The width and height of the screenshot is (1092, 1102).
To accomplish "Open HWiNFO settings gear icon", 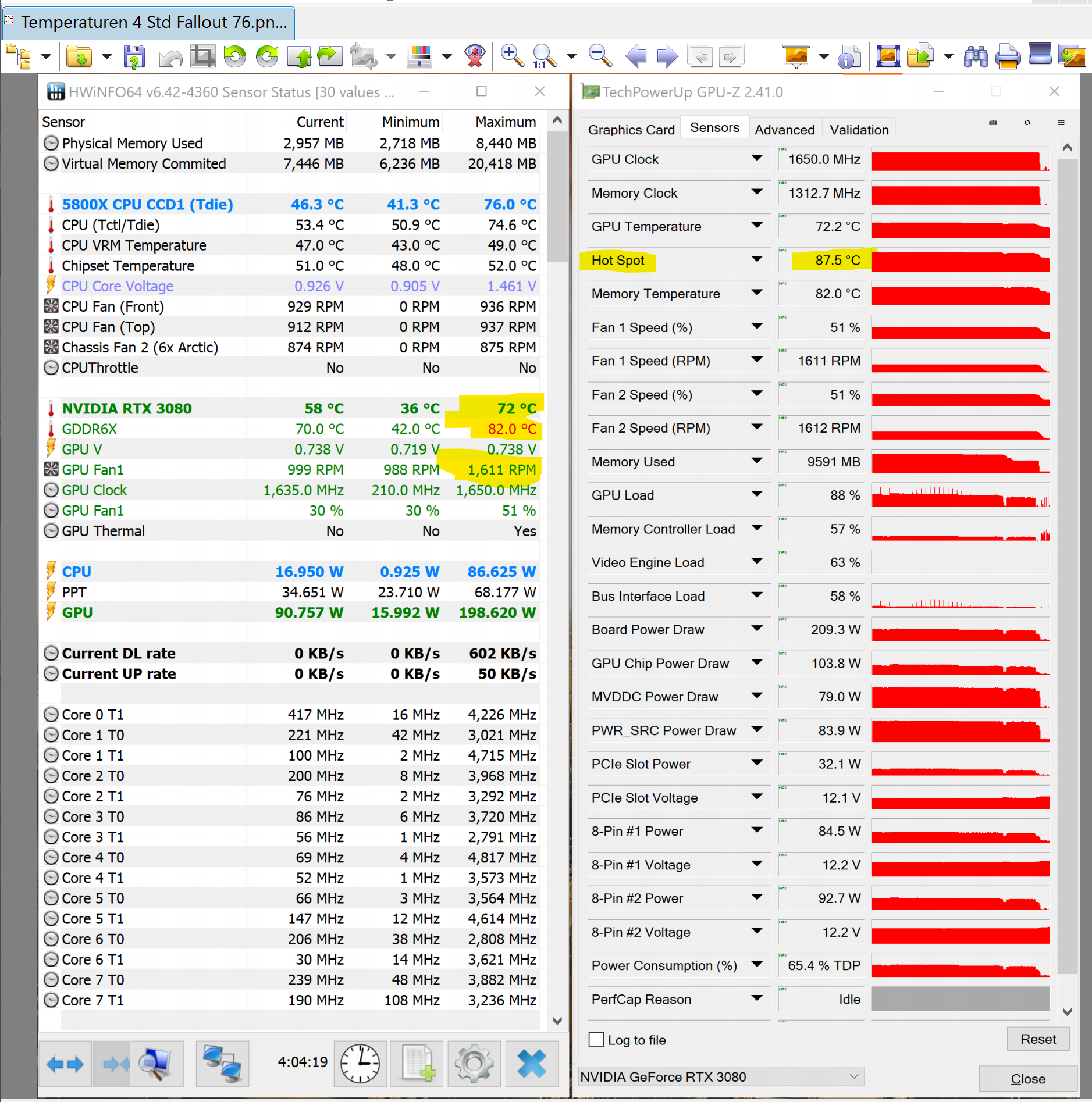I will [474, 1064].
